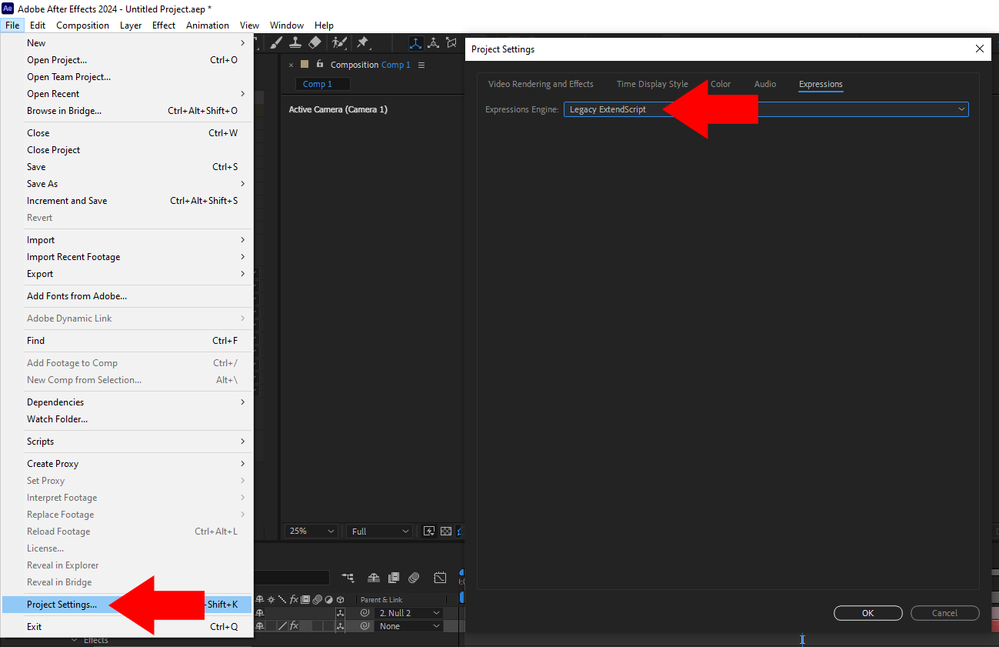
Task: Select the Brush tool
Action: click(276, 44)
